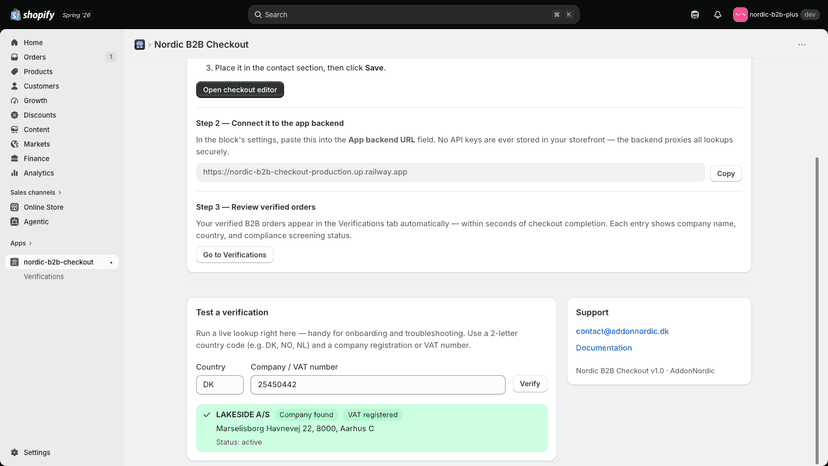Image resolution: width=828 pixels, height=466 pixels.
Task: Copy the app backend URL
Action: click(726, 173)
